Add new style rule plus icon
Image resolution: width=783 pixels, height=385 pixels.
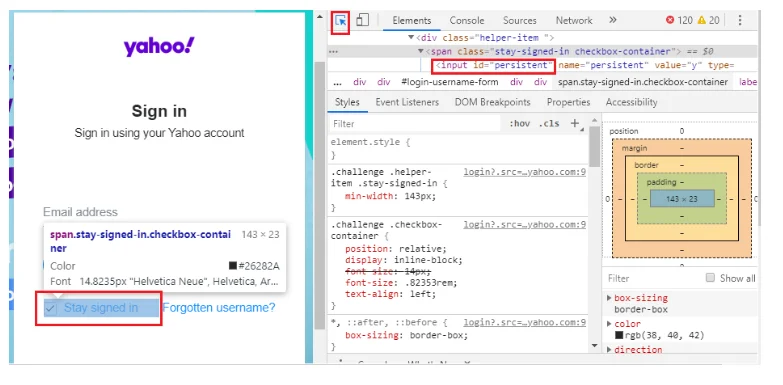pos(575,123)
